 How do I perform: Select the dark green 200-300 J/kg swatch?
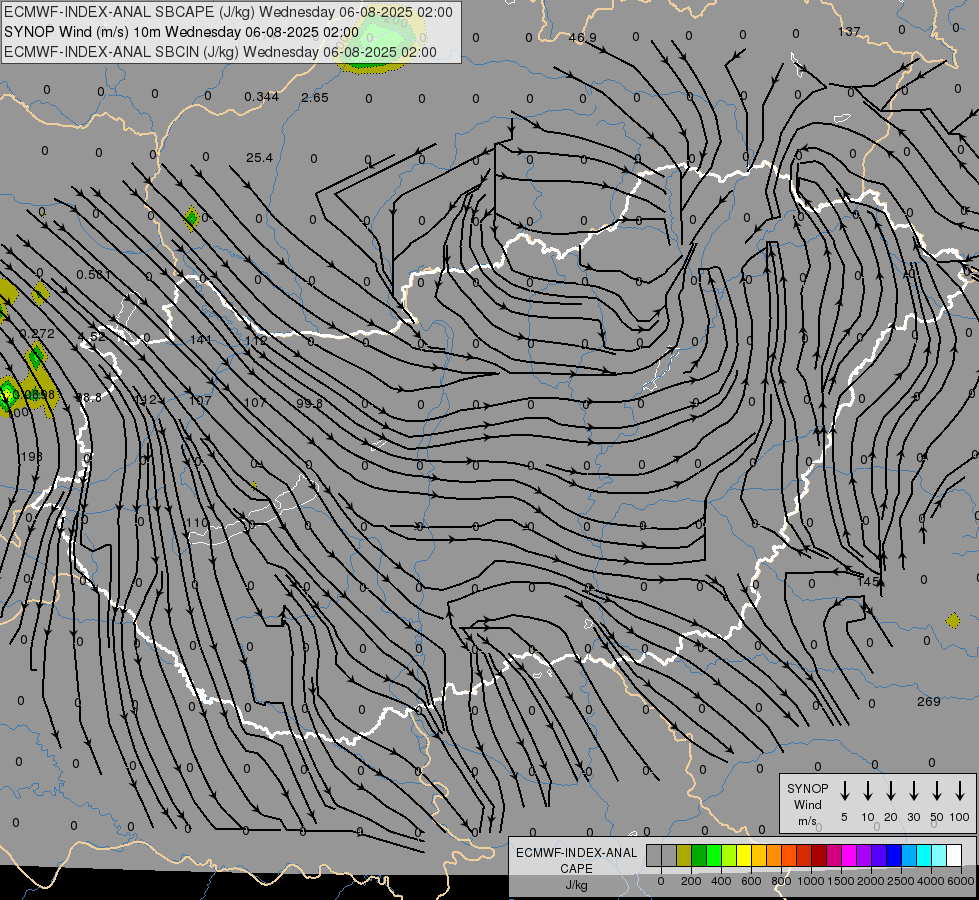699,856
